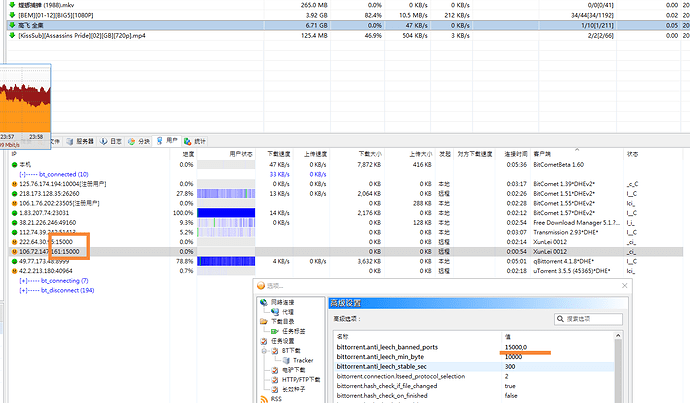Click the qBittorrent 4.1.8*DHE* client cell
The width and height of the screenshot is (690, 403).
click(564, 261)
